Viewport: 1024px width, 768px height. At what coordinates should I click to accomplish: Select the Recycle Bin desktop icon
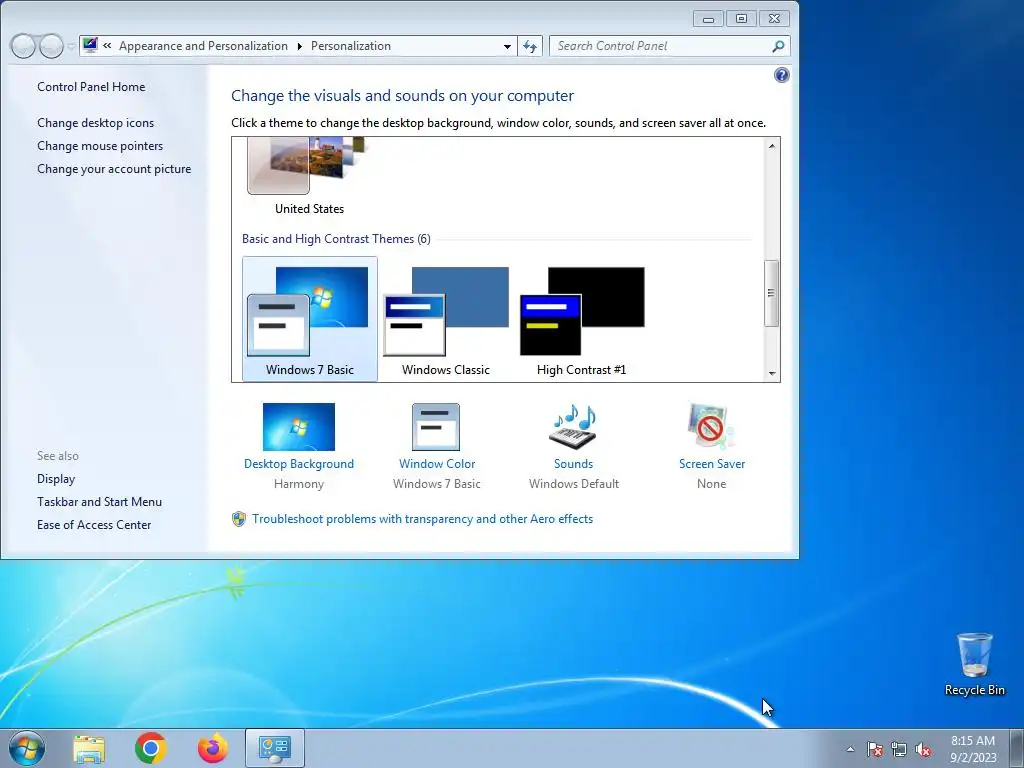click(974, 664)
